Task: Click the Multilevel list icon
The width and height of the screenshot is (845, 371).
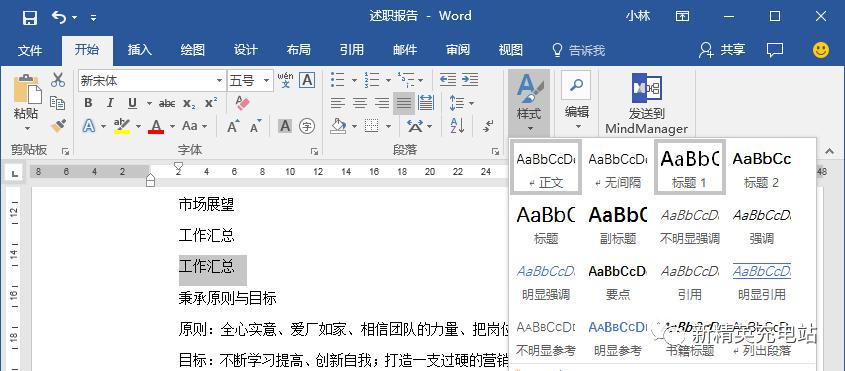Action: tap(406, 80)
